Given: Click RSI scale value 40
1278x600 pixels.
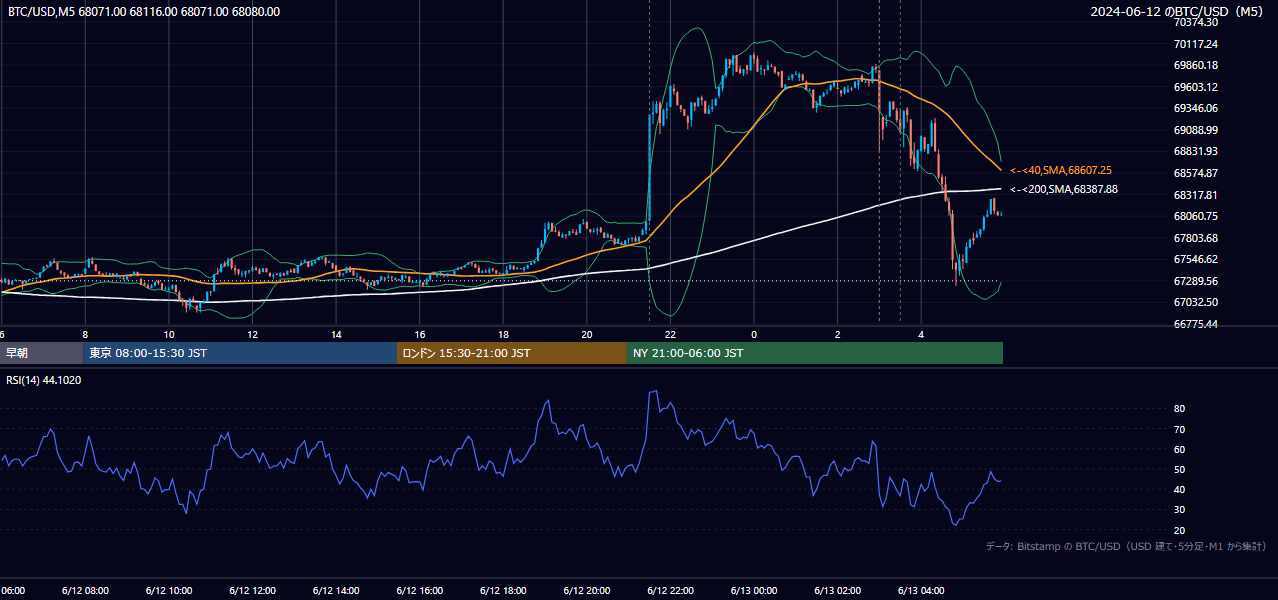Looking at the screenshot, I should [x=1179, y=489].
